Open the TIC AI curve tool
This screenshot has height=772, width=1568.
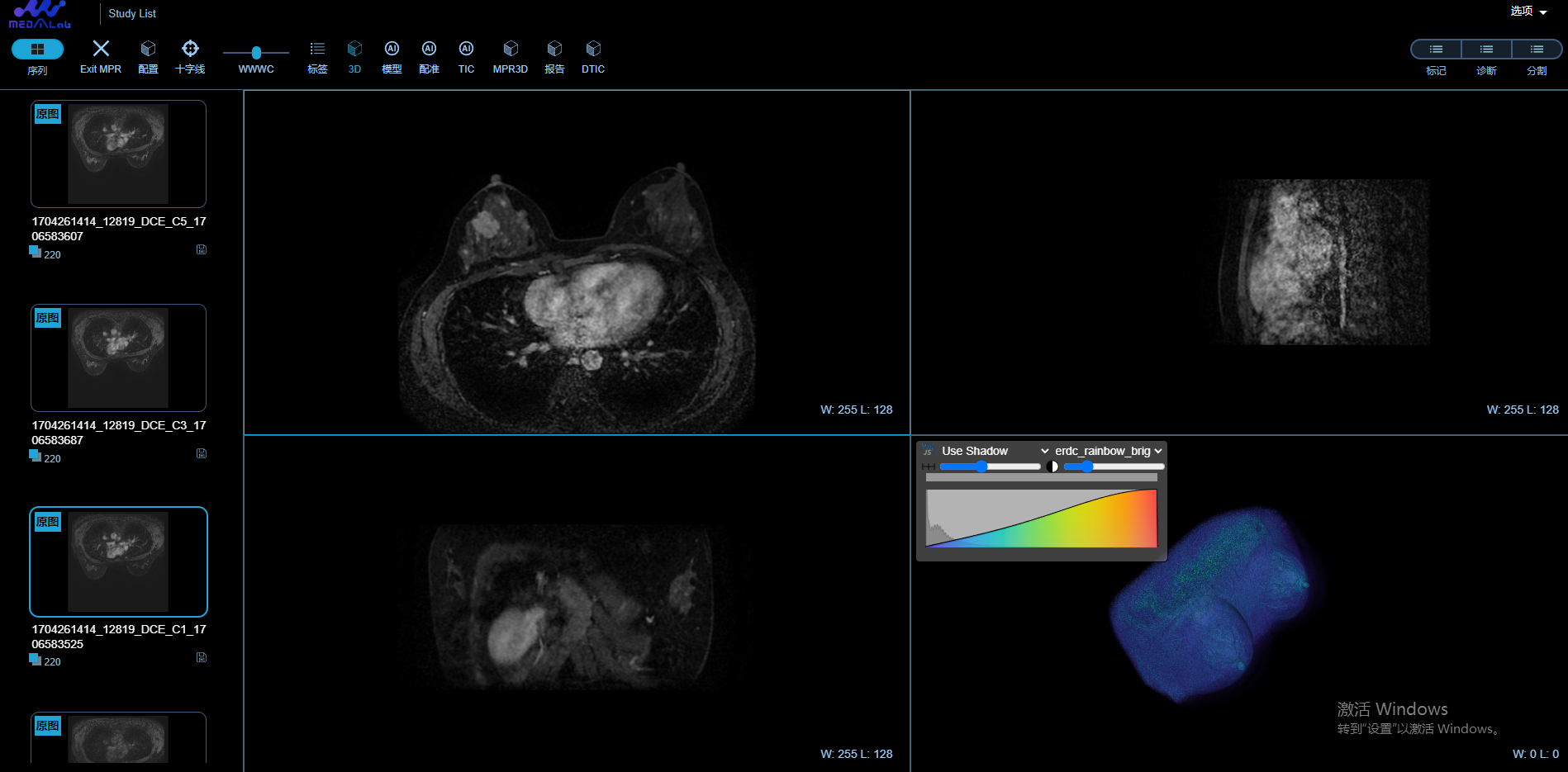[466, 49]
